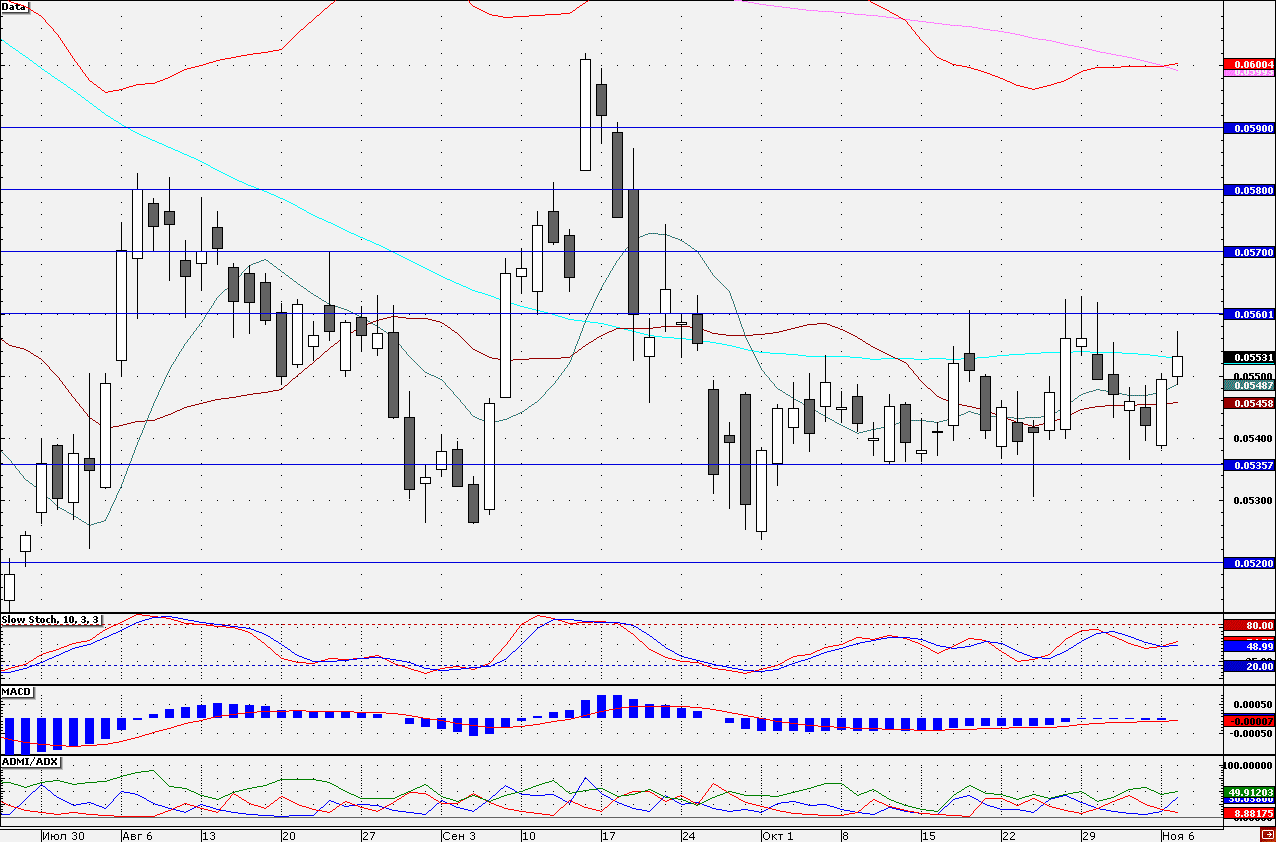Click the Авг 6 date label
Screen dimensions: 1276x842
[138, 835]
